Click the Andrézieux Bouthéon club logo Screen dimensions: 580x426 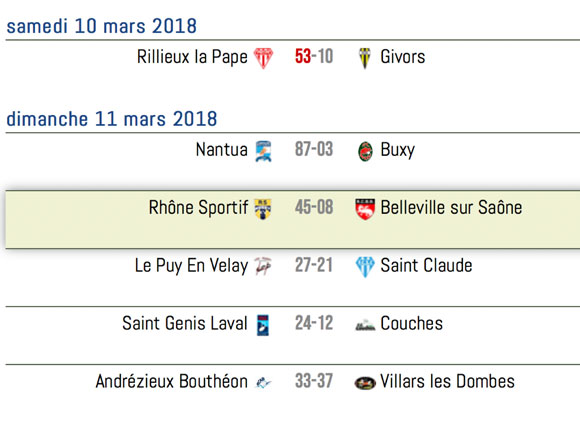[x=263, y=383]
